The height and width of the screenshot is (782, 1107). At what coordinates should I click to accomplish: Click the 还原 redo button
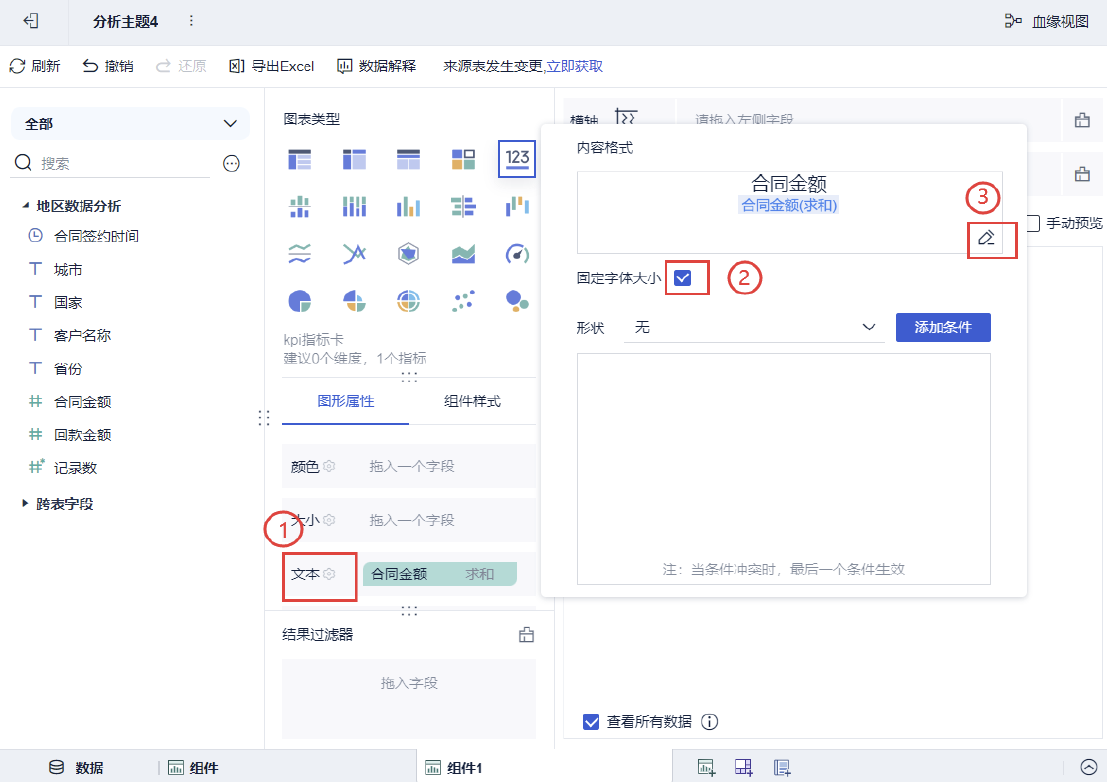[x=181, y=66]
